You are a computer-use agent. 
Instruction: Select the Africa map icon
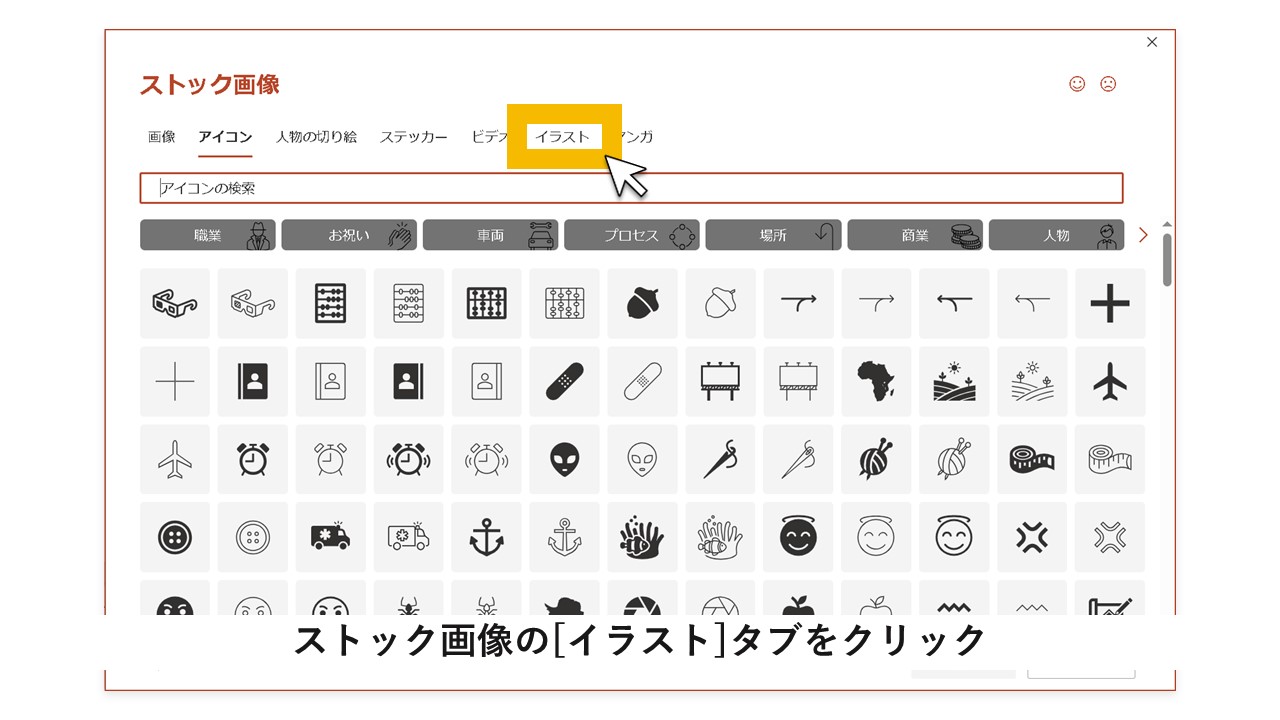(876, 381)
